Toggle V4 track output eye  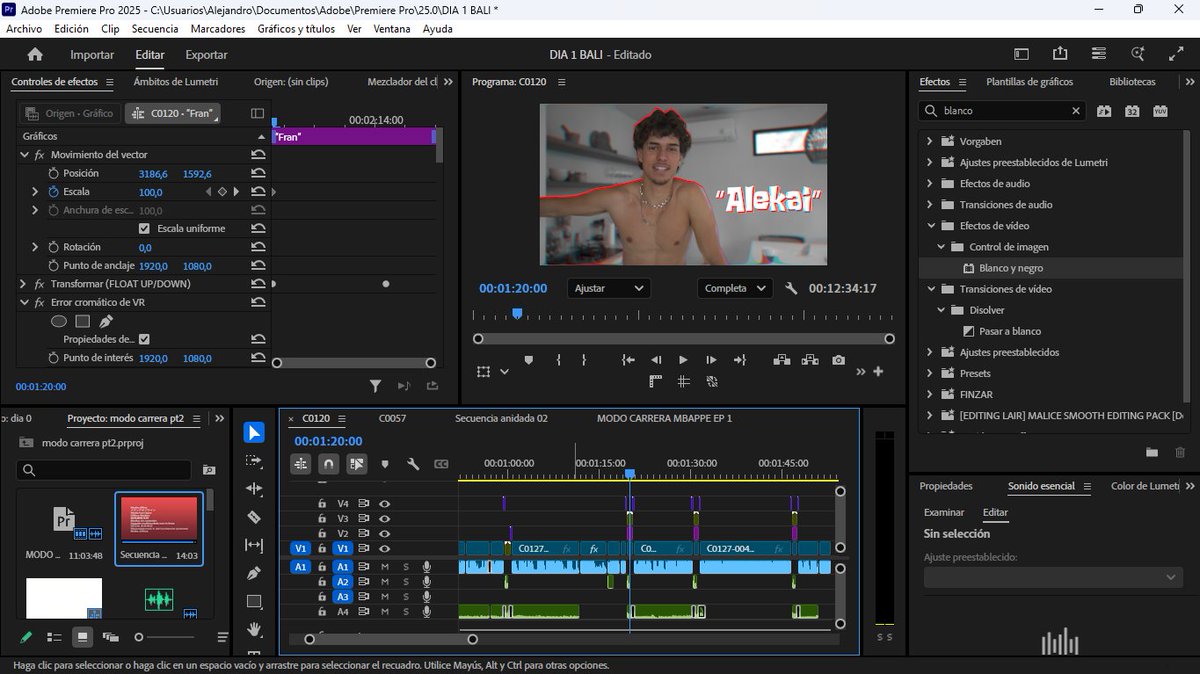[x=384, y=504]
